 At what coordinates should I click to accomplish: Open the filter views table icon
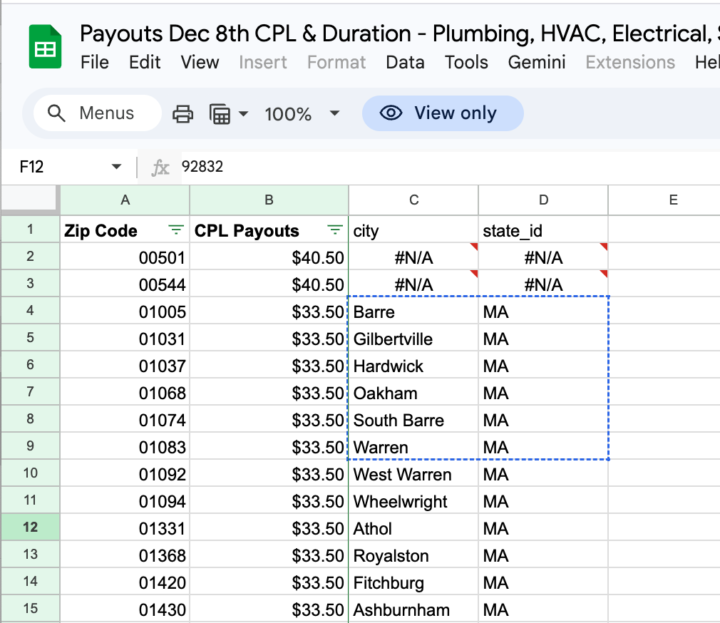(x=220, y=114)
